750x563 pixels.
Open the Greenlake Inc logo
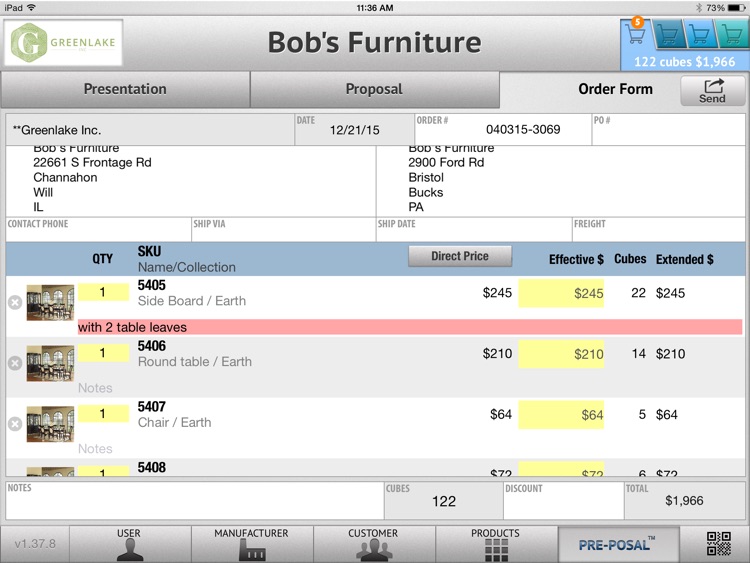tap(64, 43)
